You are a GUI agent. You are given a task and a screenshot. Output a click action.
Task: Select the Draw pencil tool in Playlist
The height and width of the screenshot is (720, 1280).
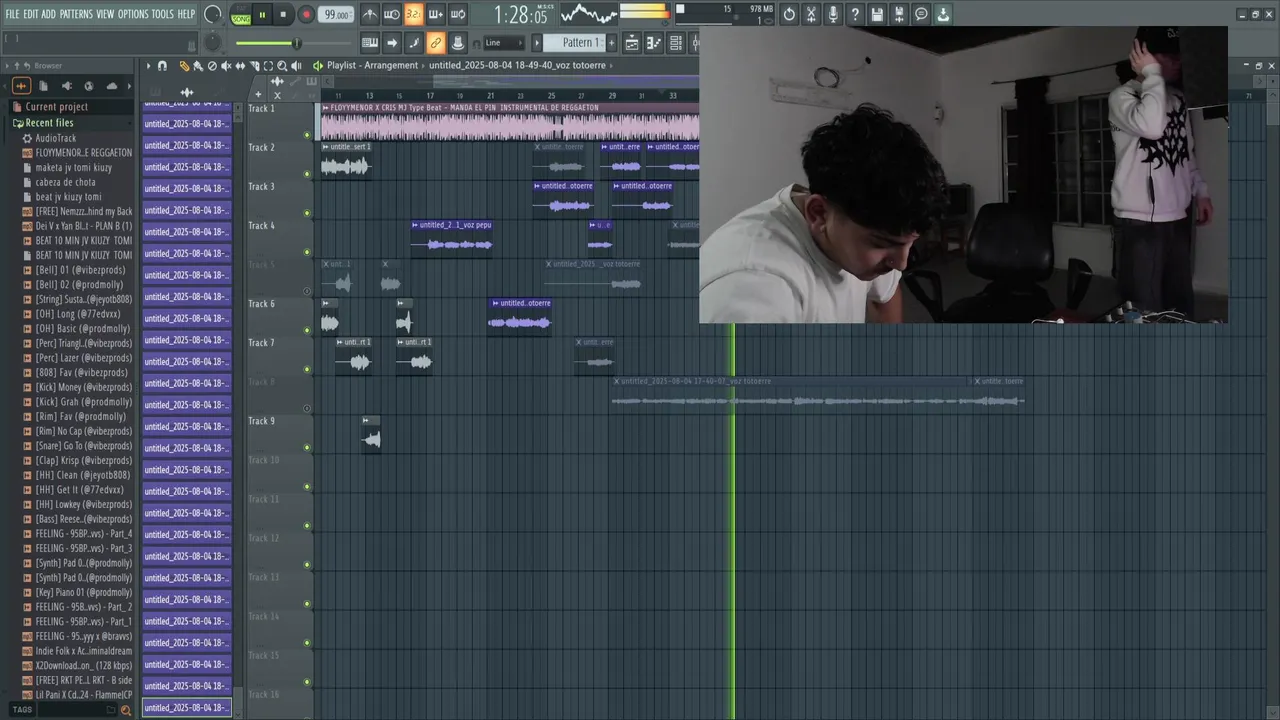click(x=184, y=66)
